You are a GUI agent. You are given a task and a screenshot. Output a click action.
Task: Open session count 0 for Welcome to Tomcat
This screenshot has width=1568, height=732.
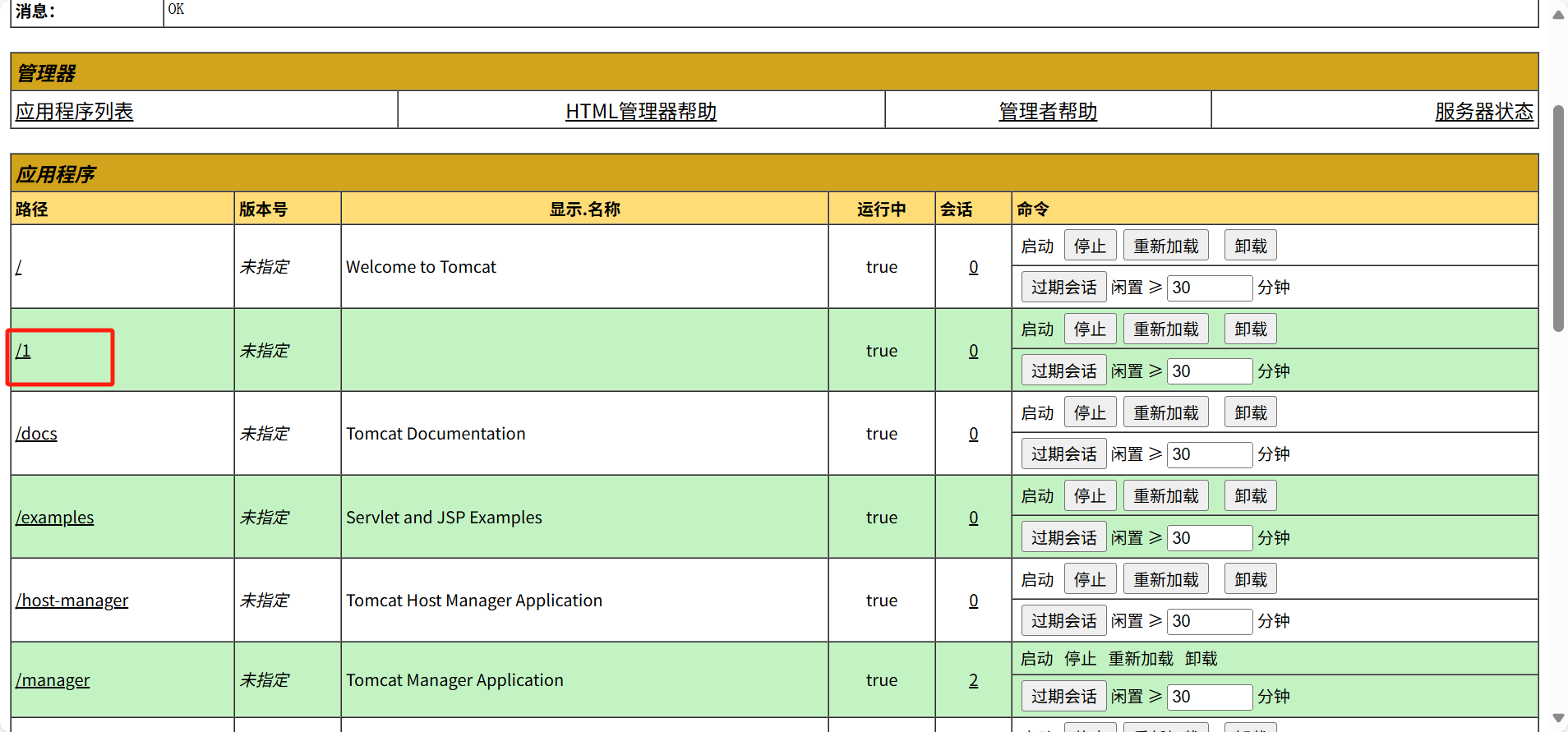click(973, 267)
